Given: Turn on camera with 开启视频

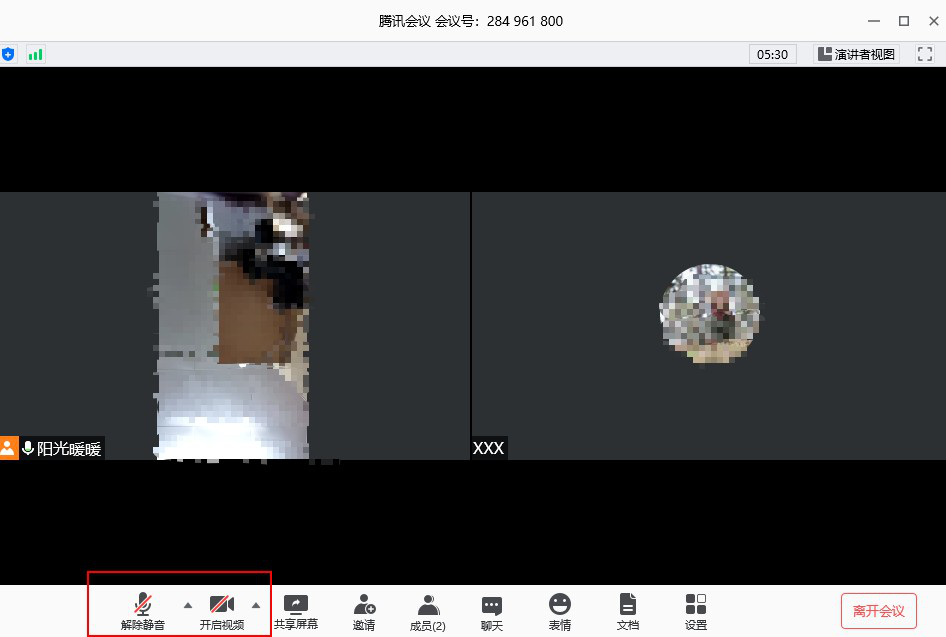Looking at the screenshot, I should click(221, 611).
